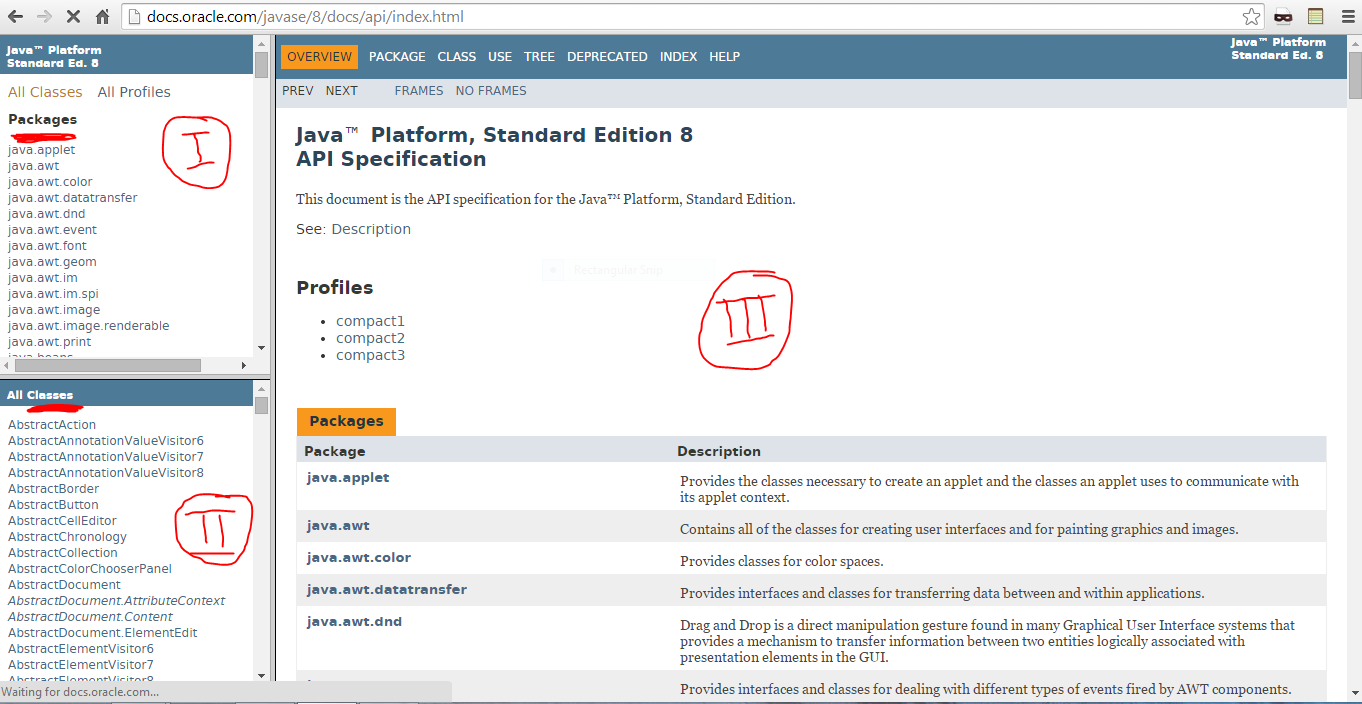1362x704 pixels.
Task: Stop page loading with the X button
Action: coord(73,17)
